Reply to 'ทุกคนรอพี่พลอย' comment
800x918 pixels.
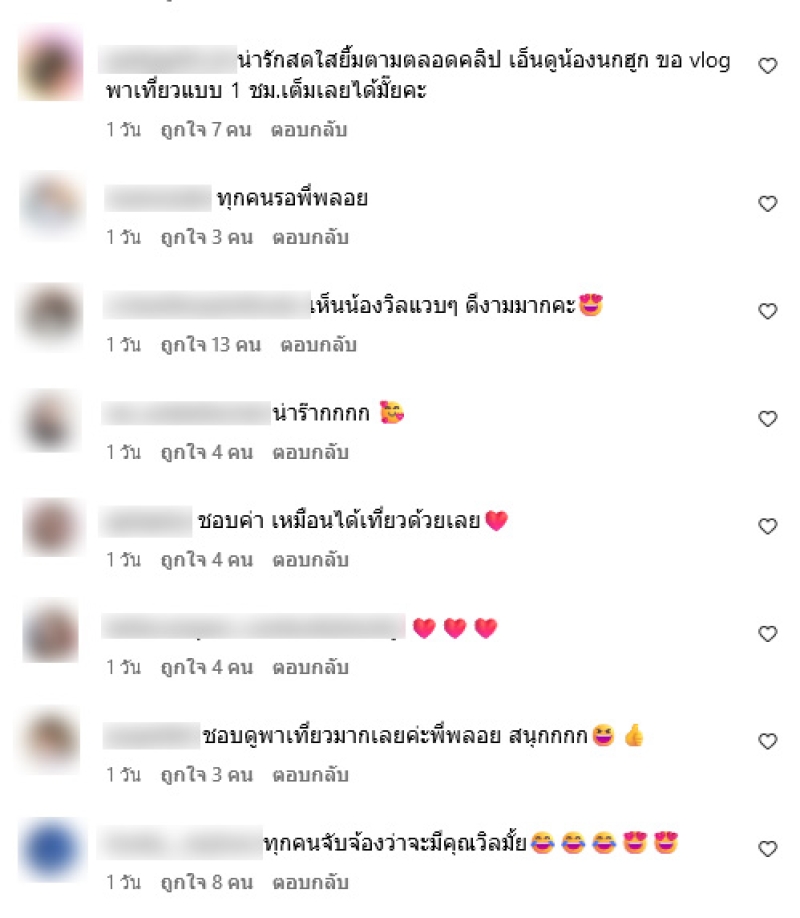point(310,238)
